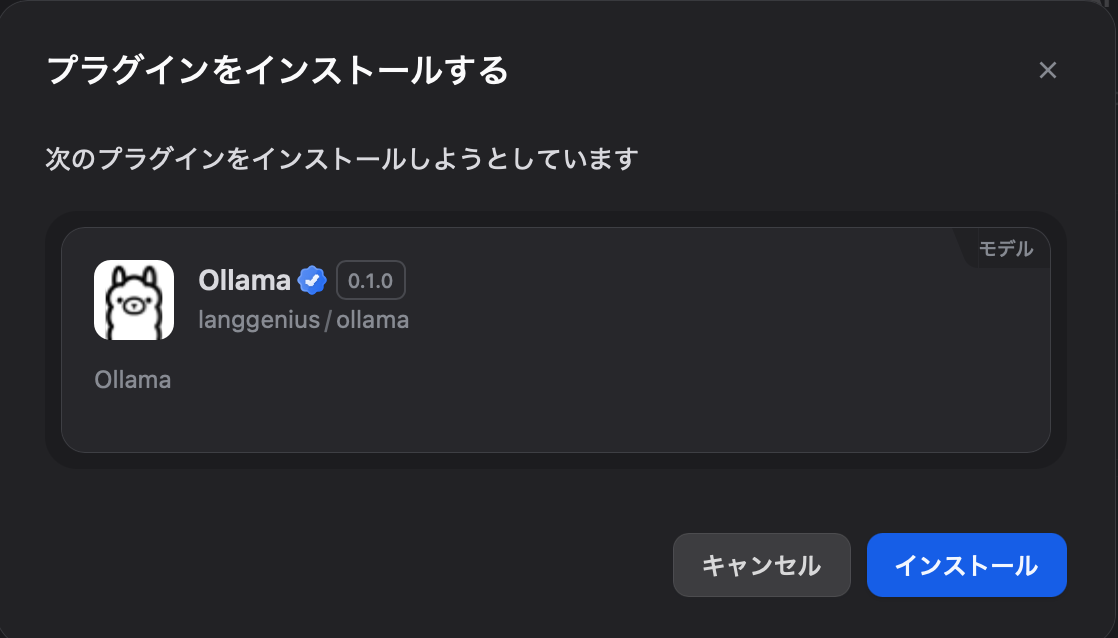Cancel the plugin installation
Screen dimensions: 1118x638
761,565
